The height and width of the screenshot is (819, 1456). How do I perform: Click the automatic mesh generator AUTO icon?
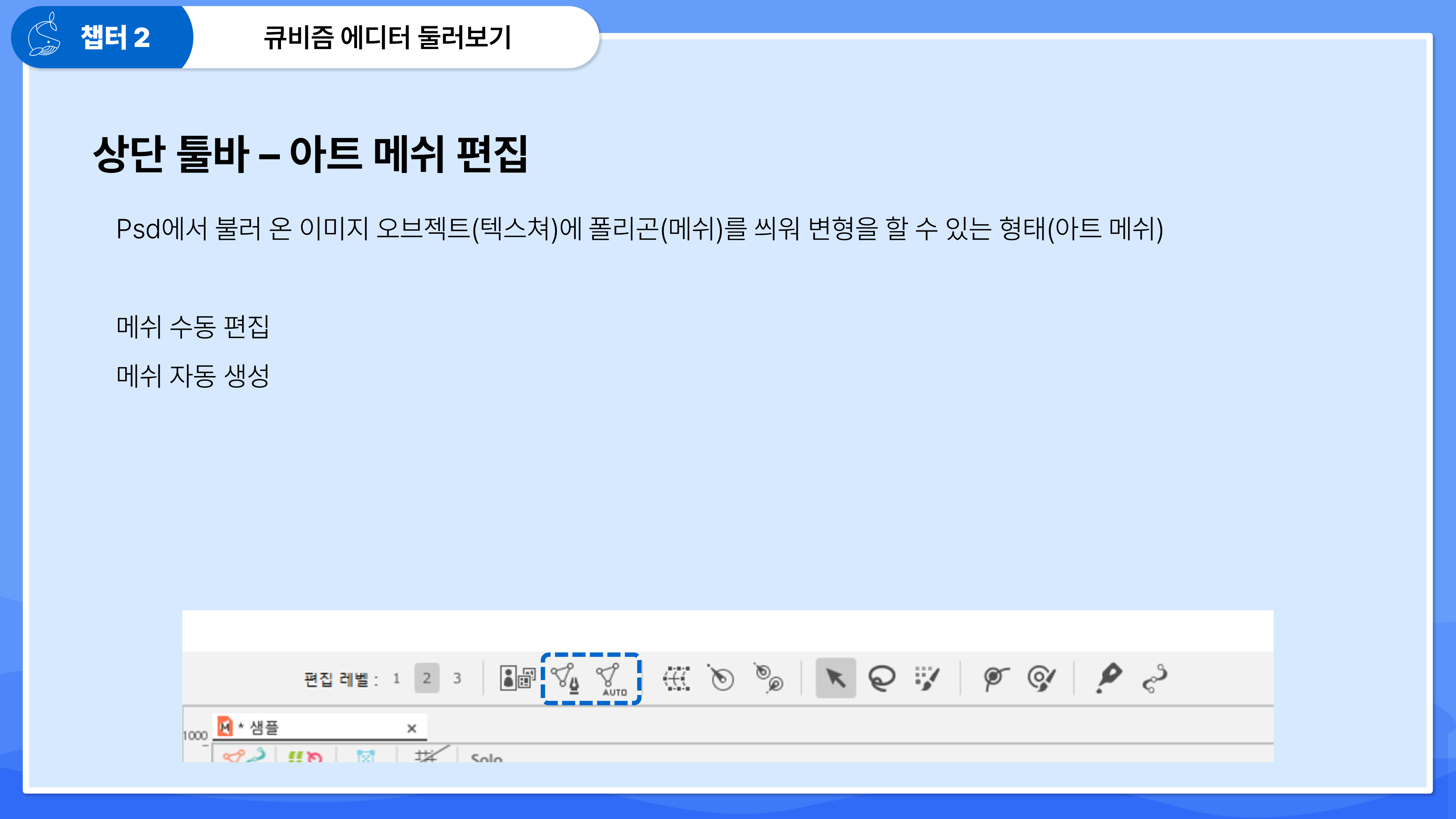click(x=611, y=678)
